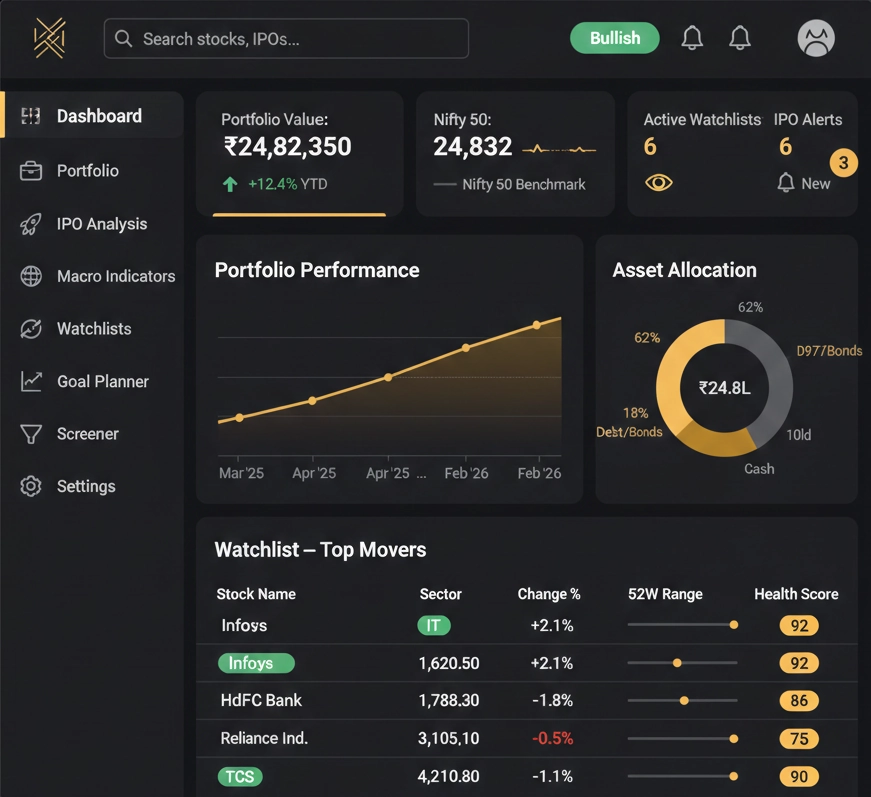Viewport: 871px width, 797px height.
Task: Click the app logo in the top-left corner
Action: [47, 38]
